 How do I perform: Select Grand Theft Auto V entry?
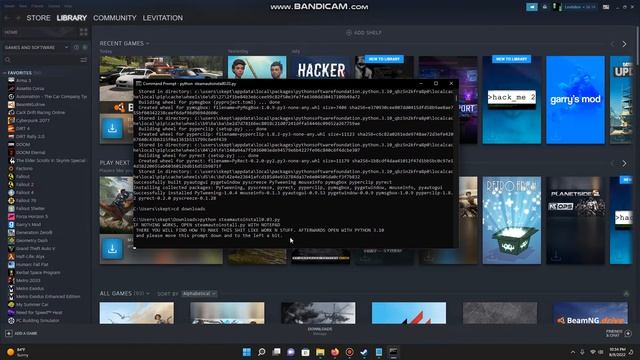35,248
